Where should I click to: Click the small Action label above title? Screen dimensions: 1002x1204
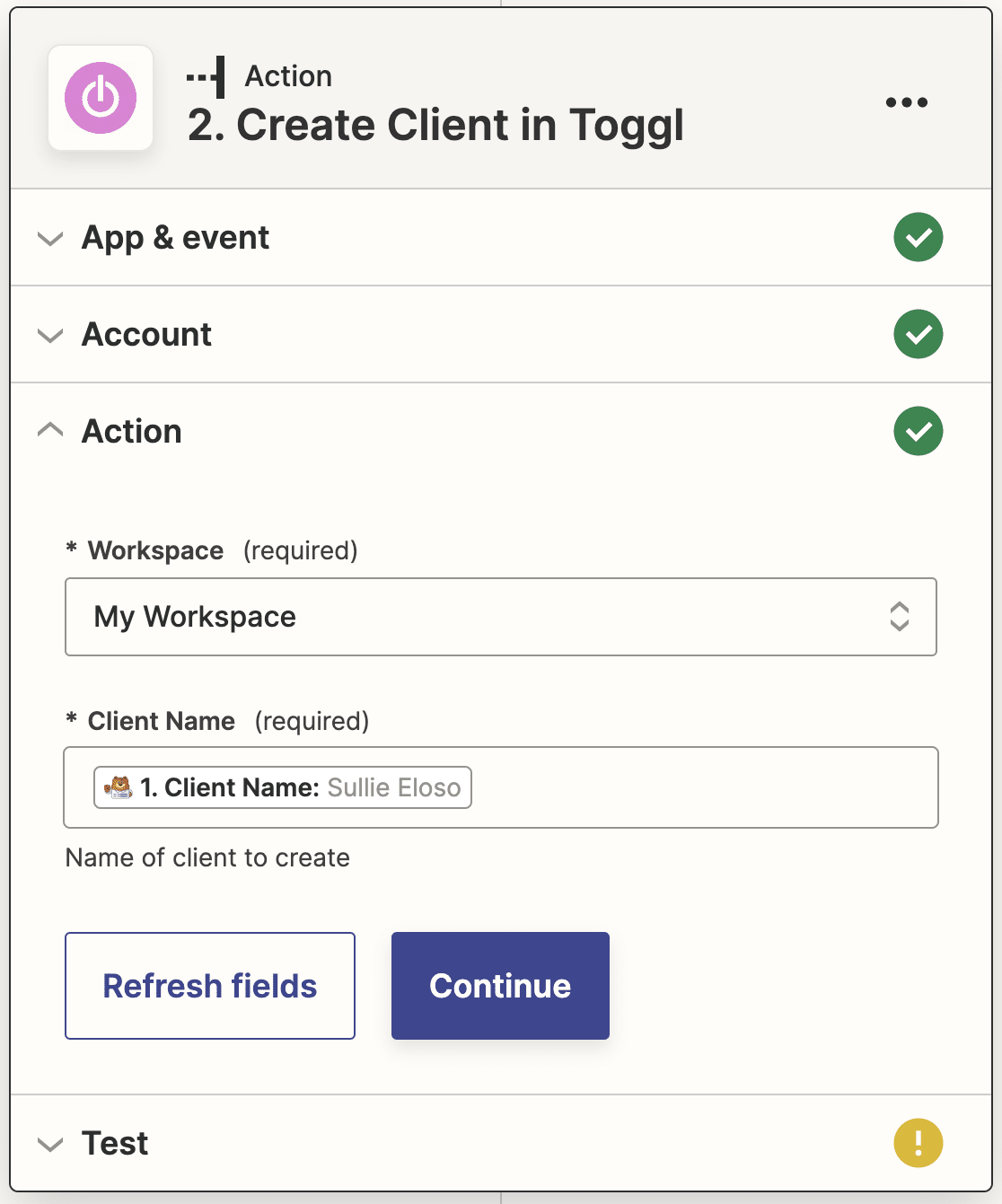tap(288, 76)
